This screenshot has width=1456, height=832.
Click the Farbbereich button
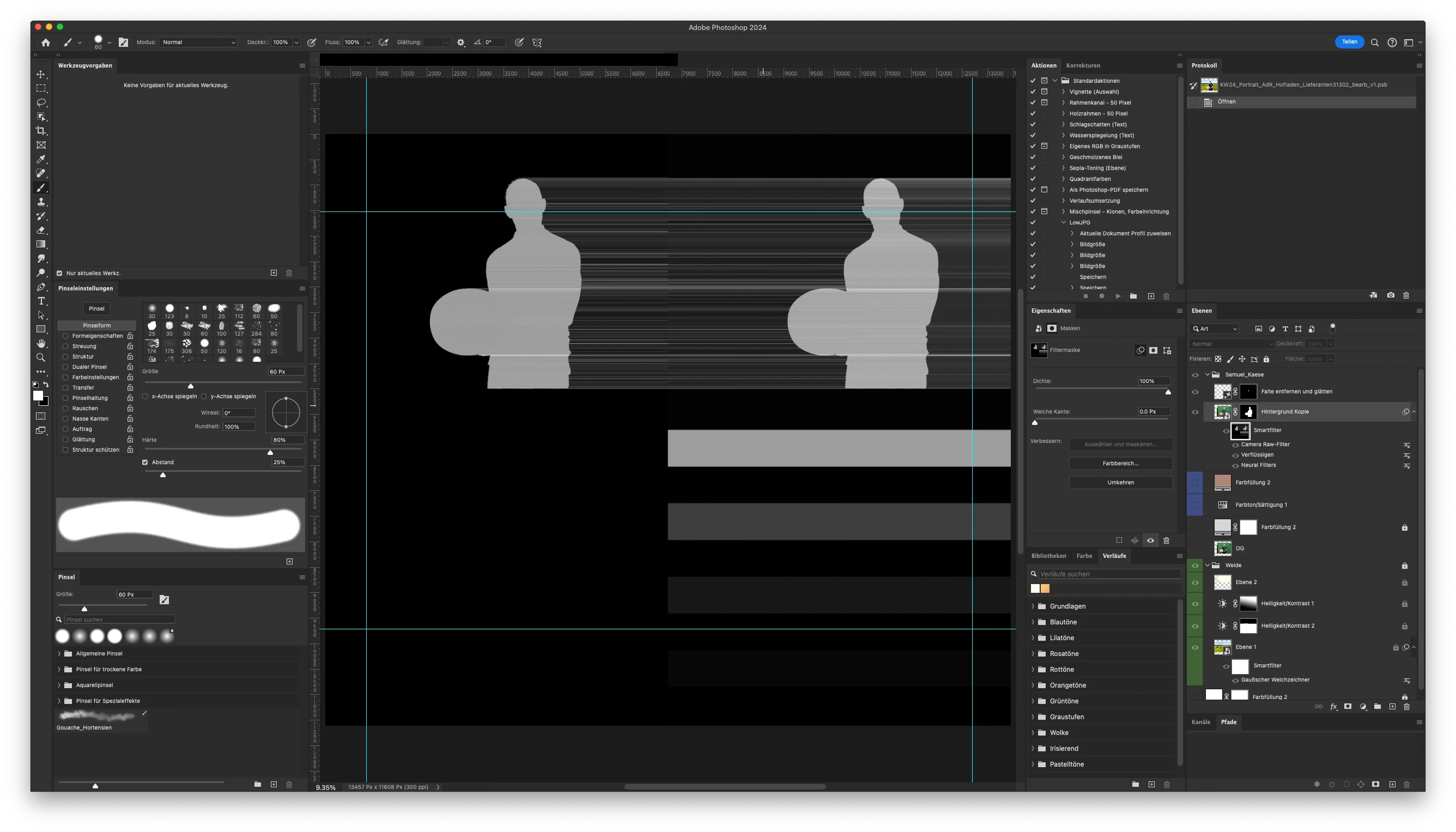1120,464
